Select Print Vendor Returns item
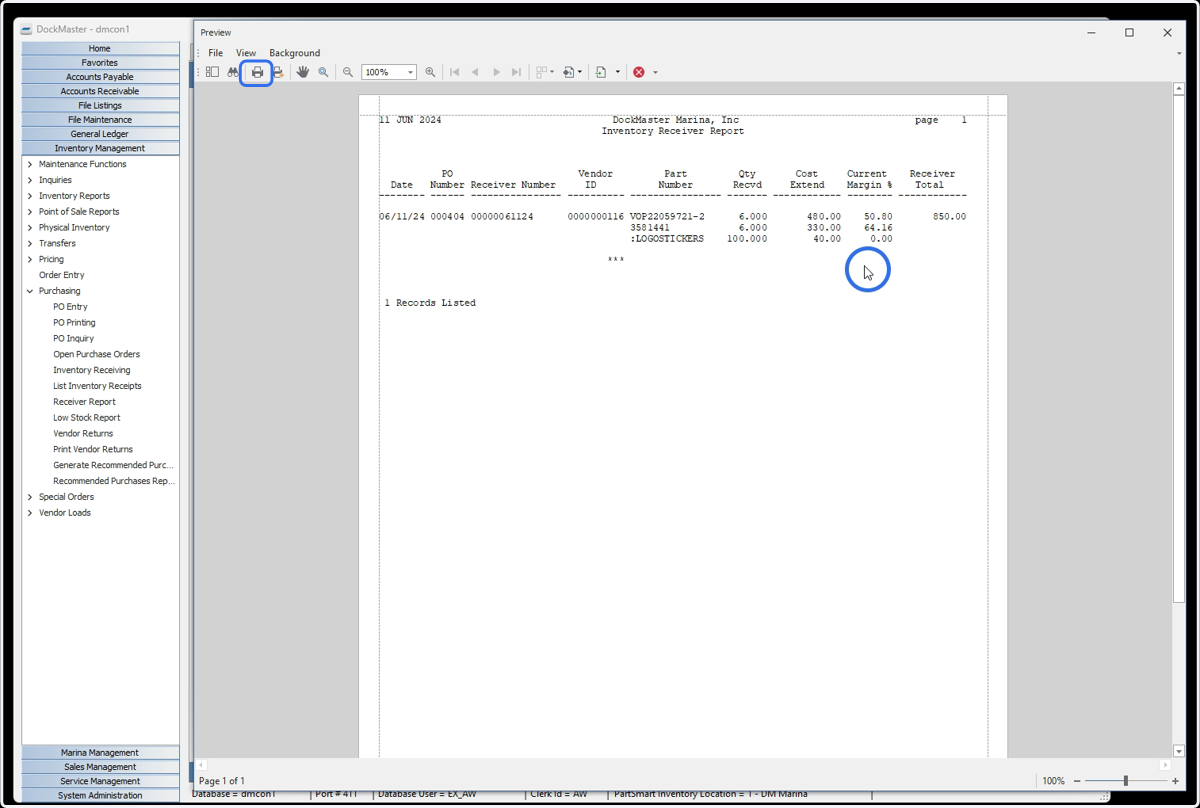Image resolution: width=1200 pixels, height=808 pixels. [x=93, y=449]
